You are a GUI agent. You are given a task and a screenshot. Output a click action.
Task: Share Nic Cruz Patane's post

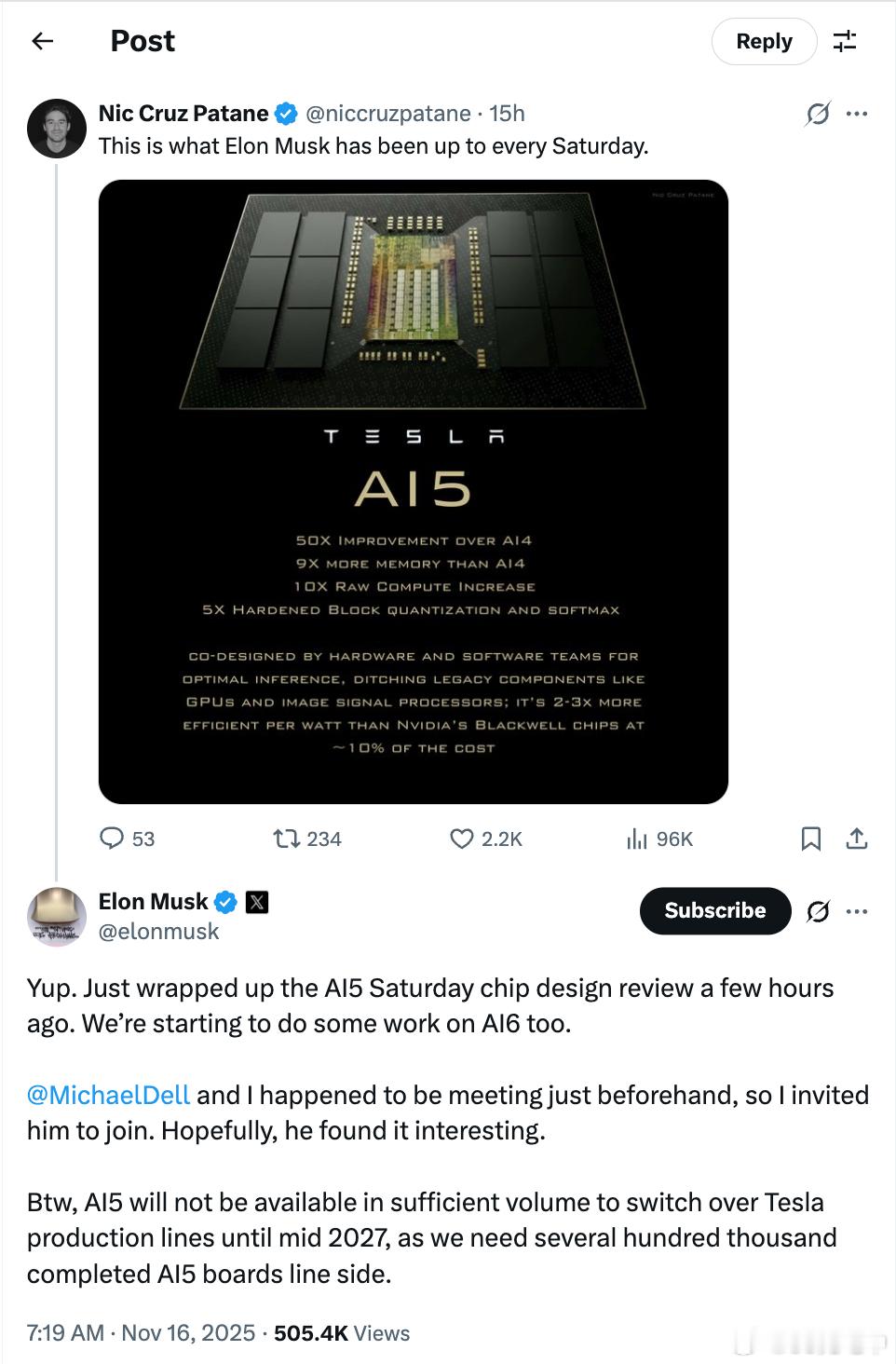[x=857, y=839]
